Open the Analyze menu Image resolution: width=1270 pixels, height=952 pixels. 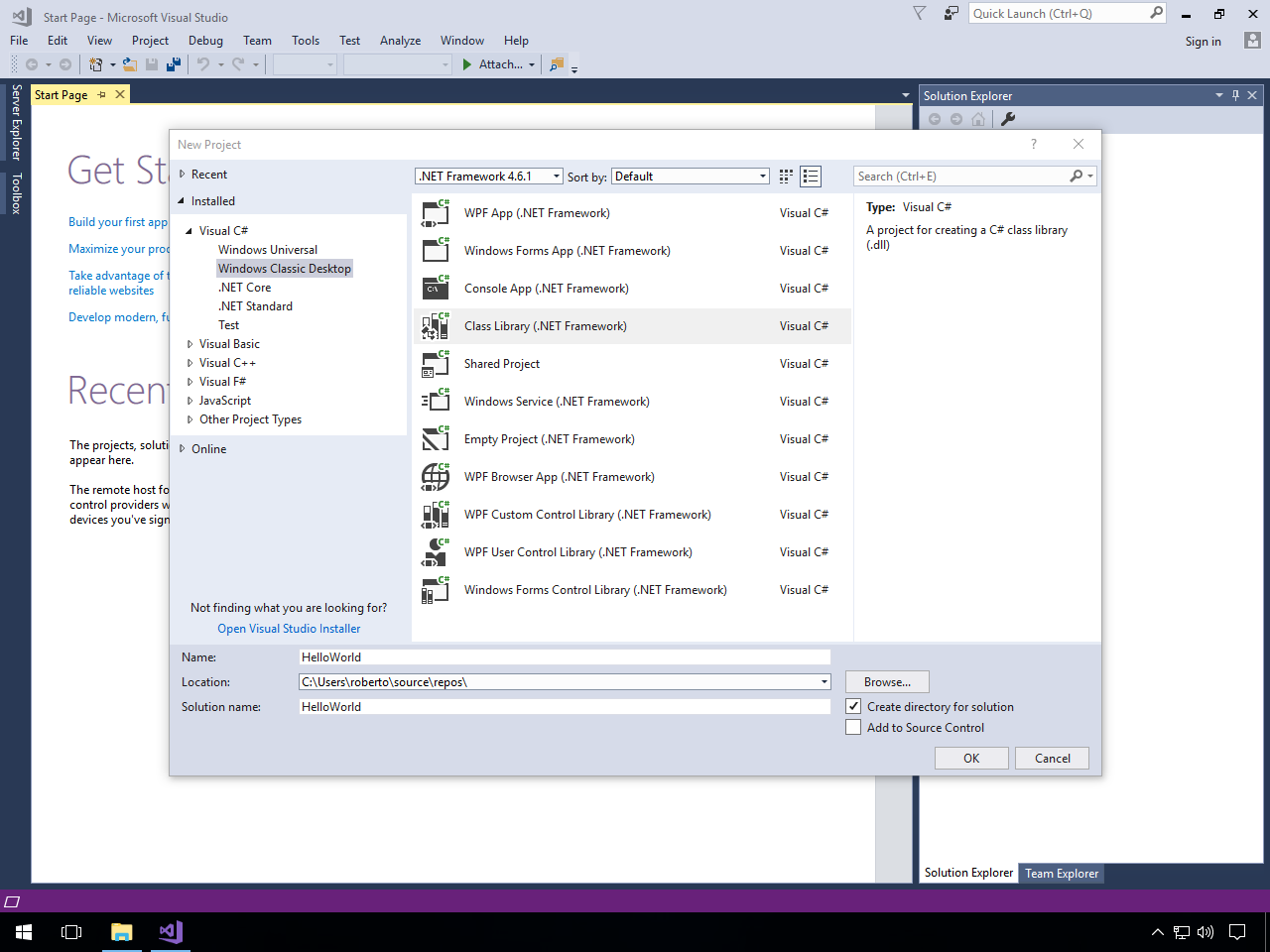(400, 41)
